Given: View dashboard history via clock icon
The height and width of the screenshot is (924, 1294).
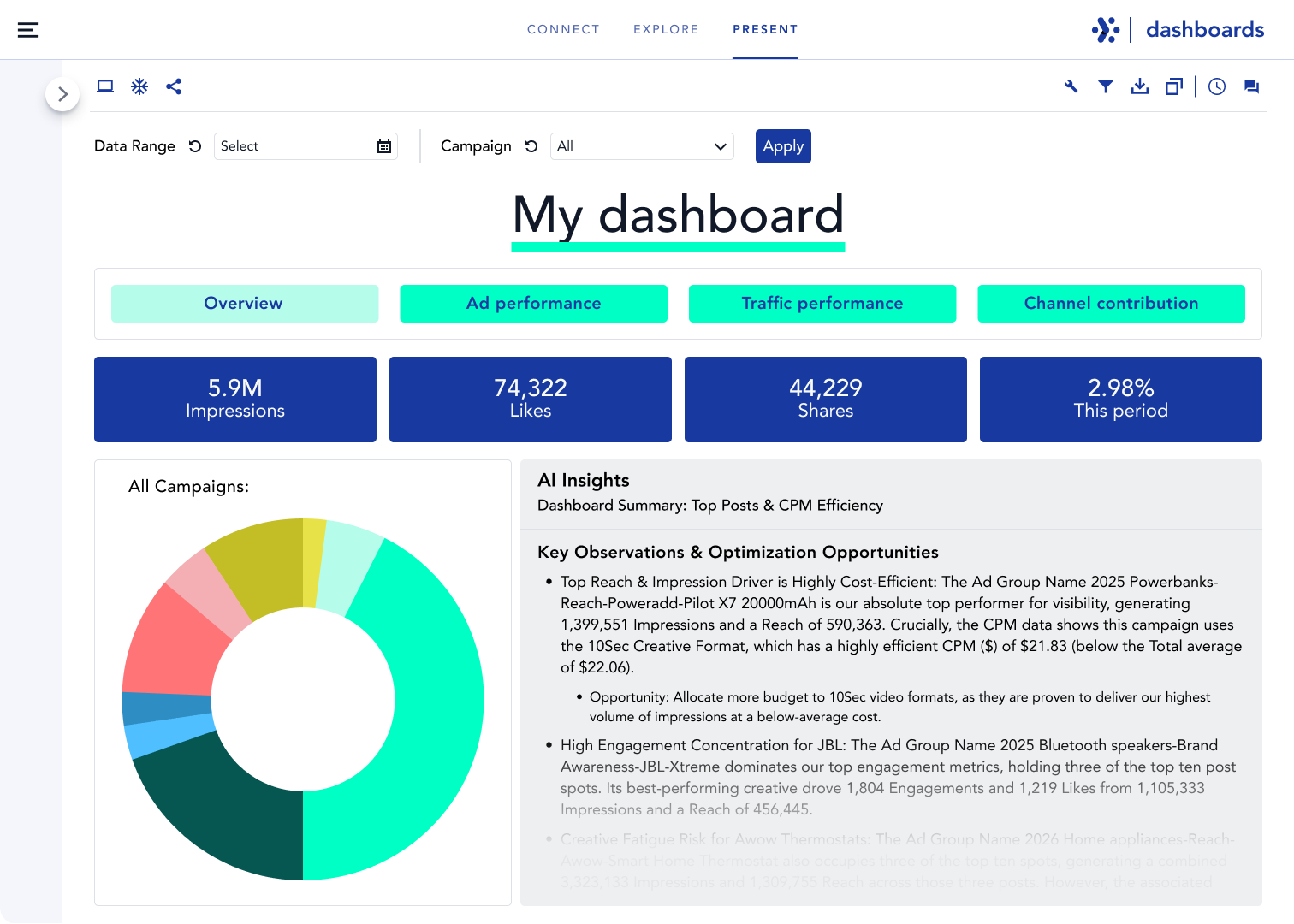Looking at the screenshot, I should (x=1217, y=86).
